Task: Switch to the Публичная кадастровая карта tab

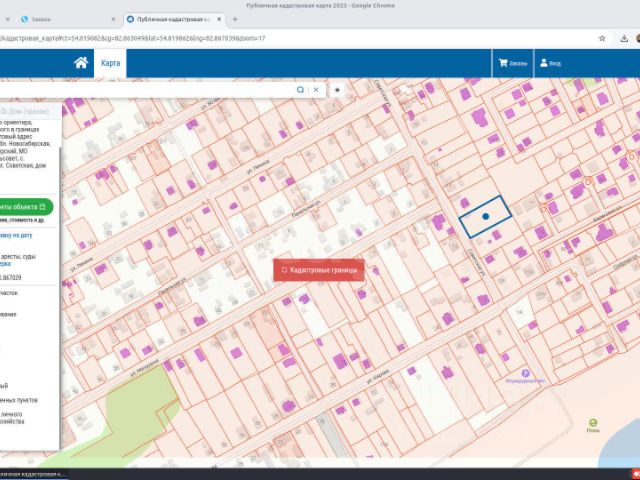Action: [173, 19]
